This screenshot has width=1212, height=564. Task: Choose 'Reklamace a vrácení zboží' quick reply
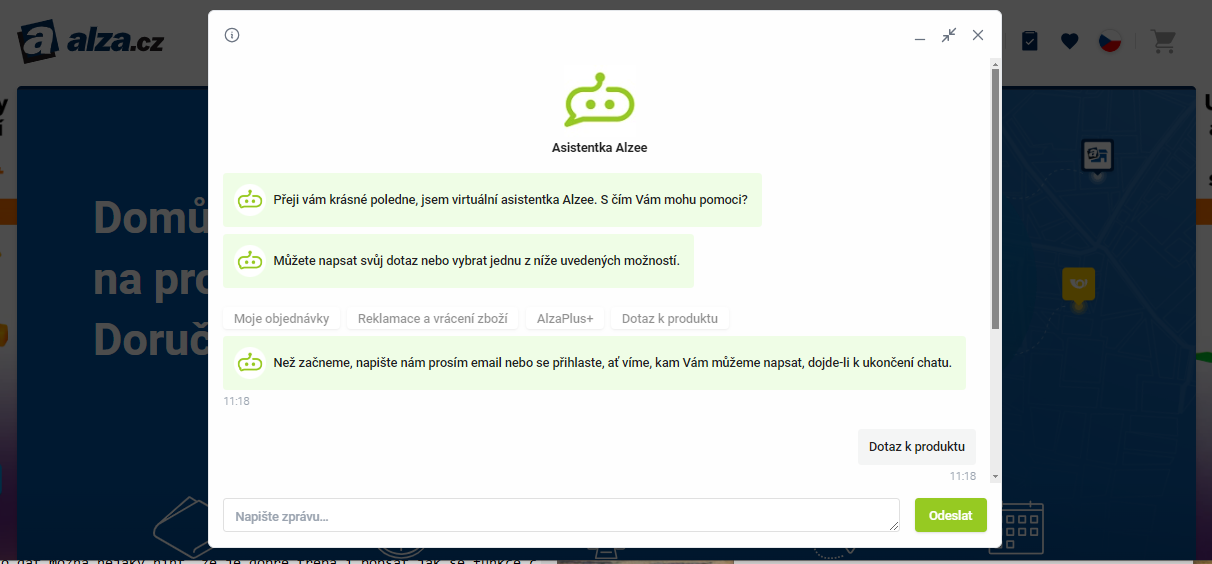tap(433, 319)
